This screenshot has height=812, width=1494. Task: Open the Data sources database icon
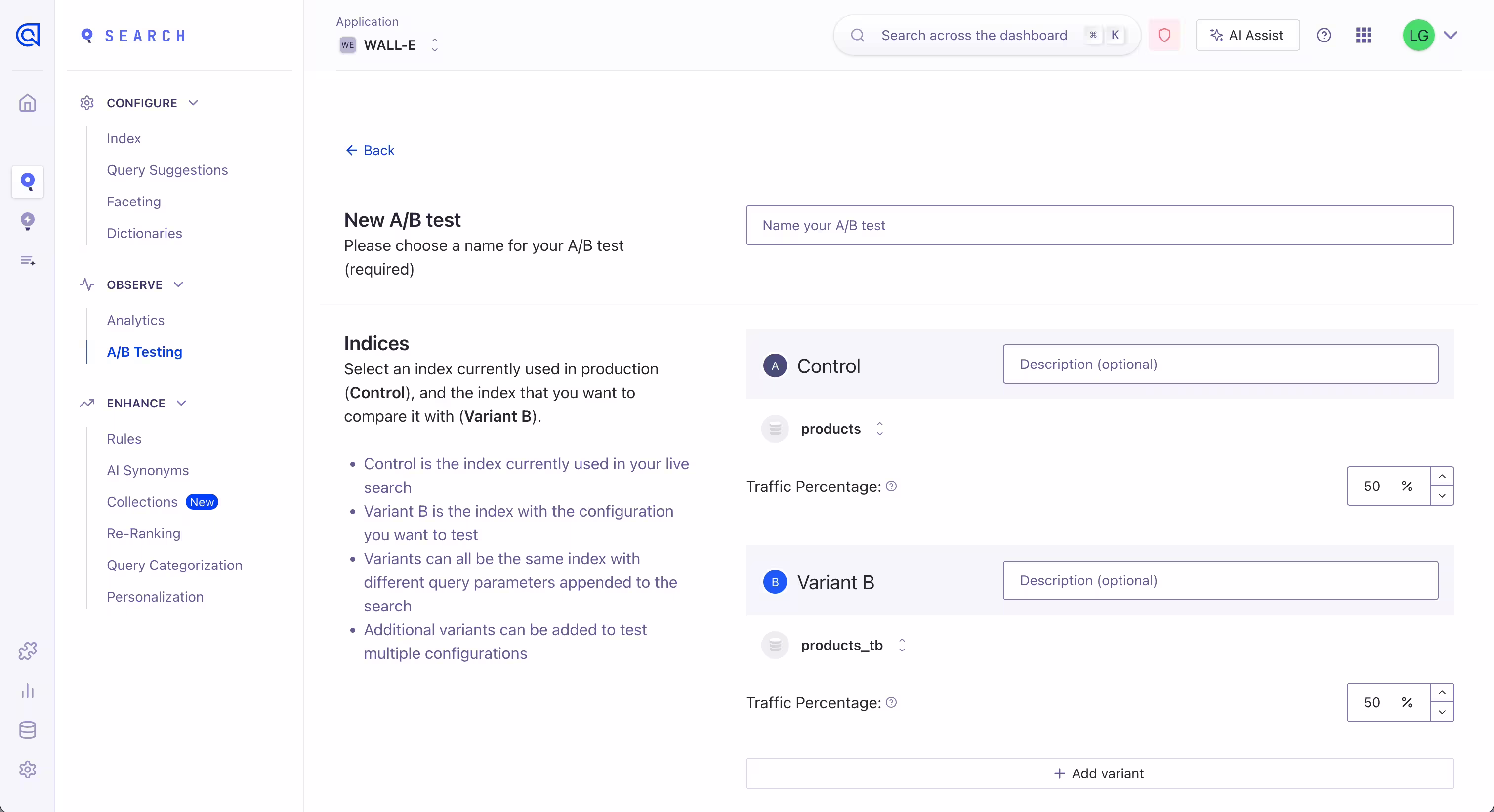coord(27,730)
